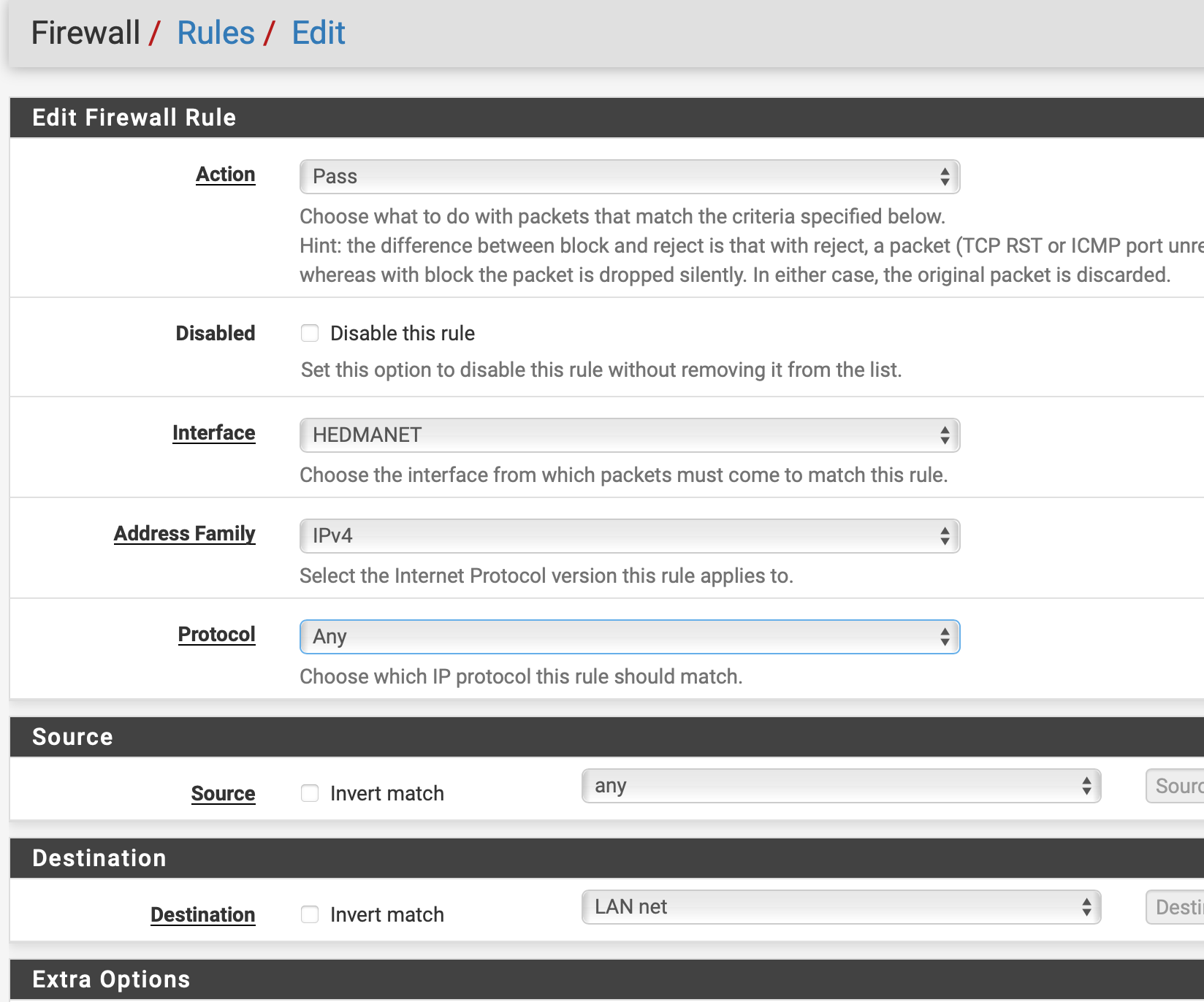The width and height of the screenshot is (1204, 1002).
Task: Open the Action dropdown showing Pass
Action: (x=629, y=177)
